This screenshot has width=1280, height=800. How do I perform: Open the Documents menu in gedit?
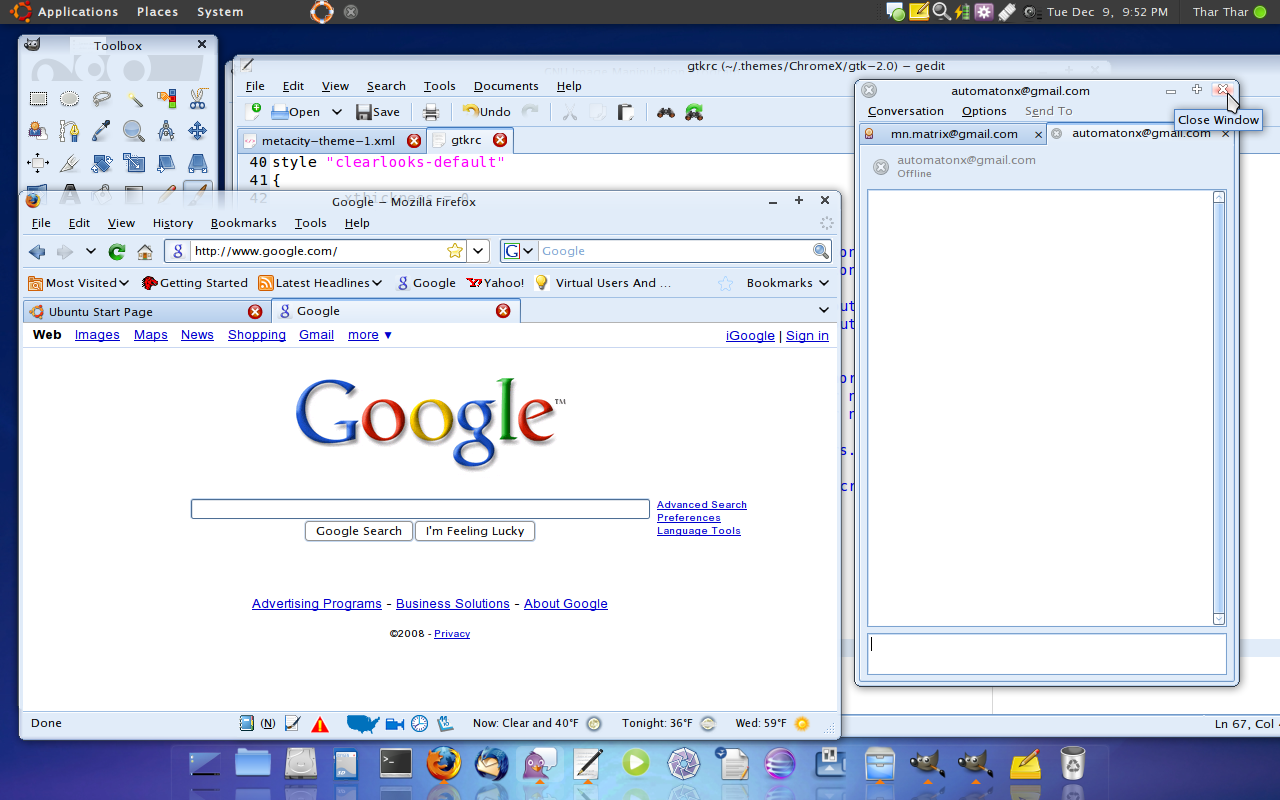point(506,86)
